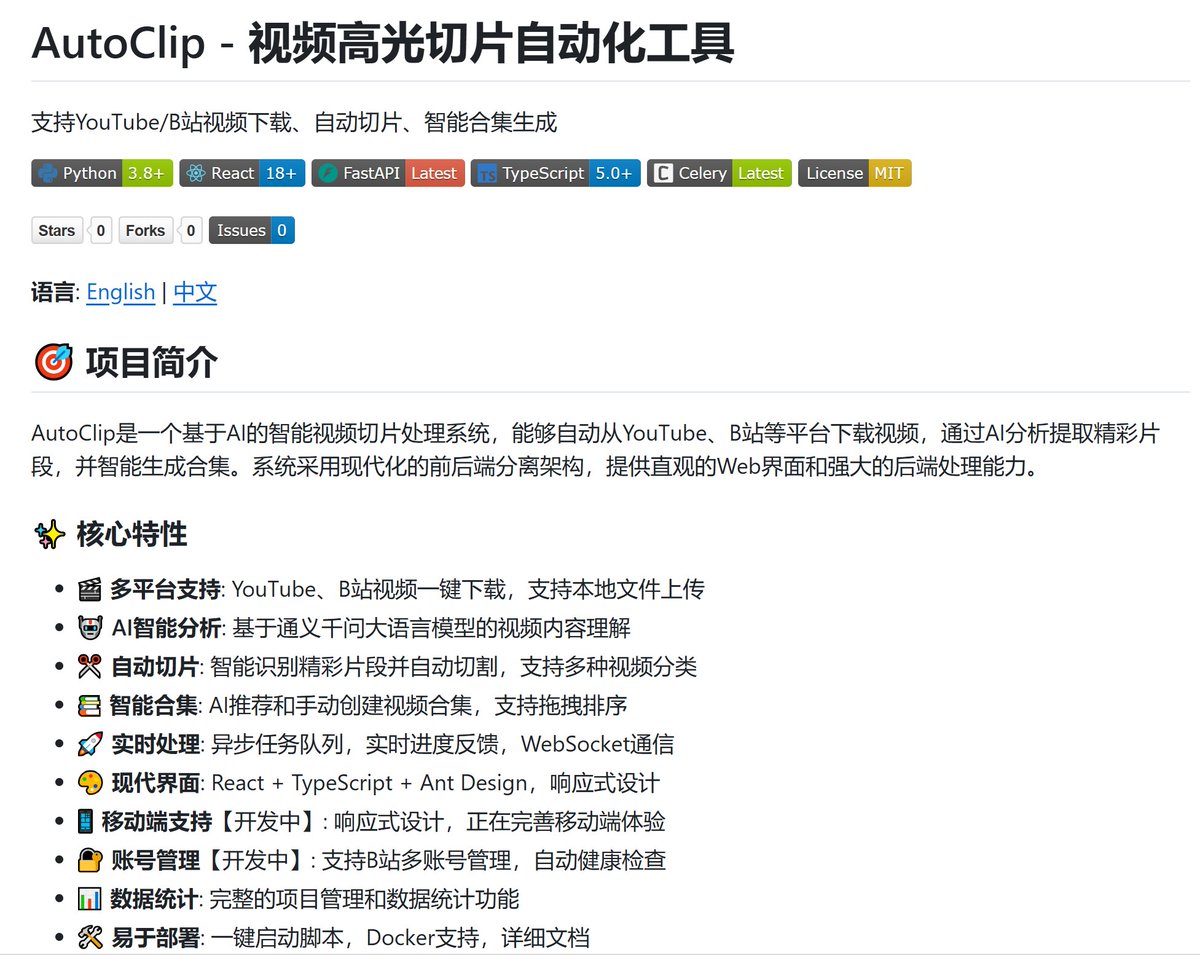Click the bold text 智能合集
The height and width of the screenshot is (955, 1200).
(154, 705)
